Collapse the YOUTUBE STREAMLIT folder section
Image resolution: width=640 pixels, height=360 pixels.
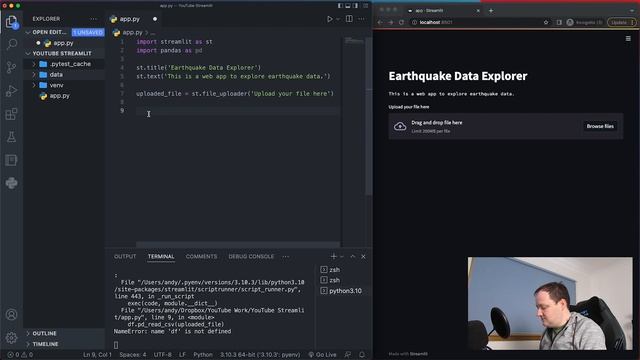point(61,53)
